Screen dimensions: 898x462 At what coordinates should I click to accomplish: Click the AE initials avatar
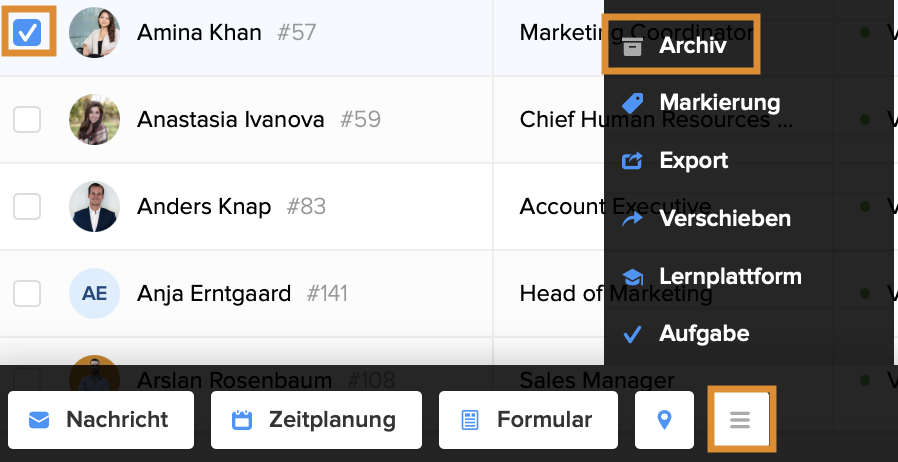[94, 294]
